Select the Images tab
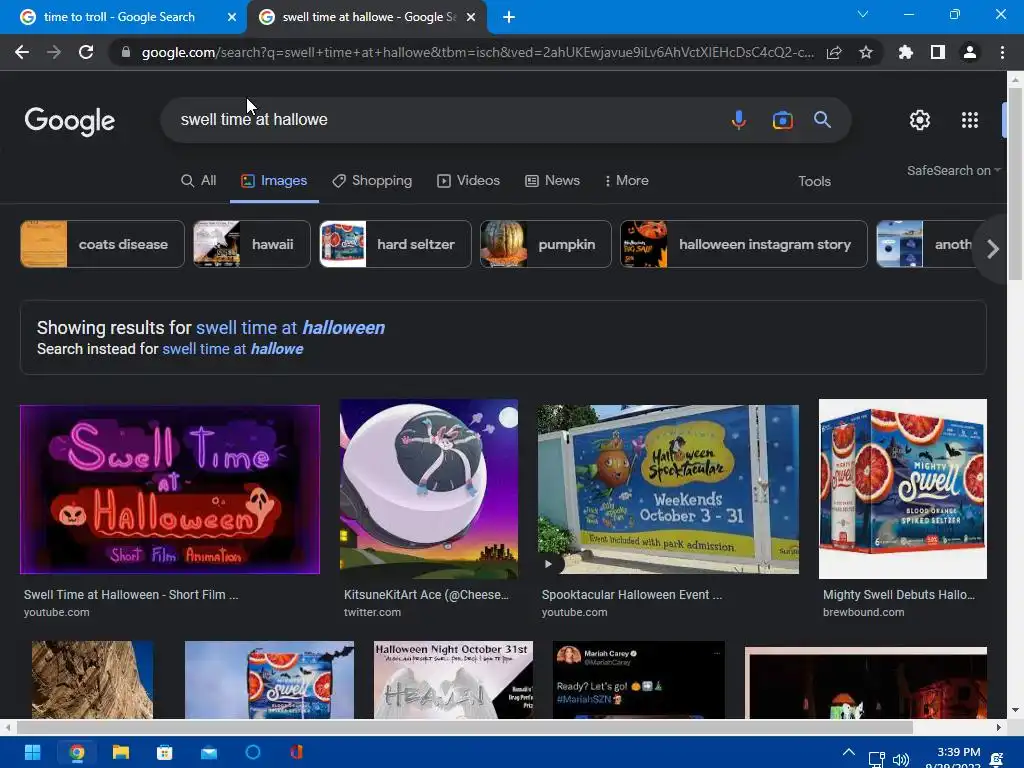This screenshot has height=768, width=1024. (274, 180)
